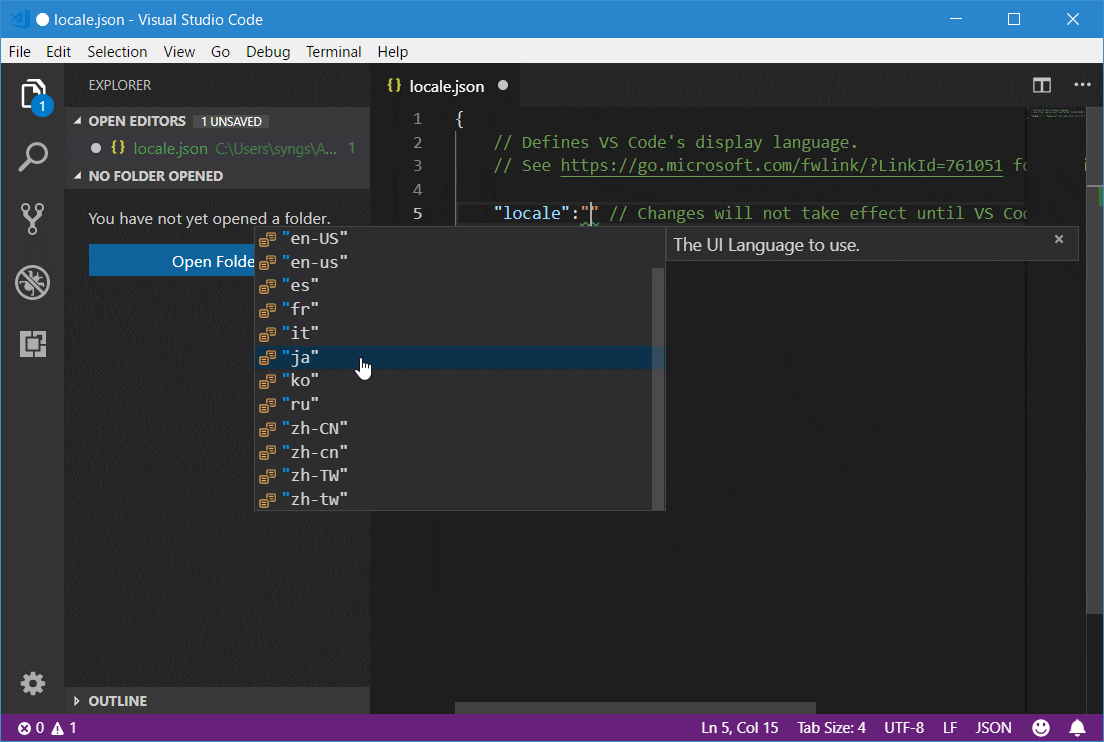Choose the "fr" locale suggestion
This screenshot has height=742, width=1104.
click(453, 310)
